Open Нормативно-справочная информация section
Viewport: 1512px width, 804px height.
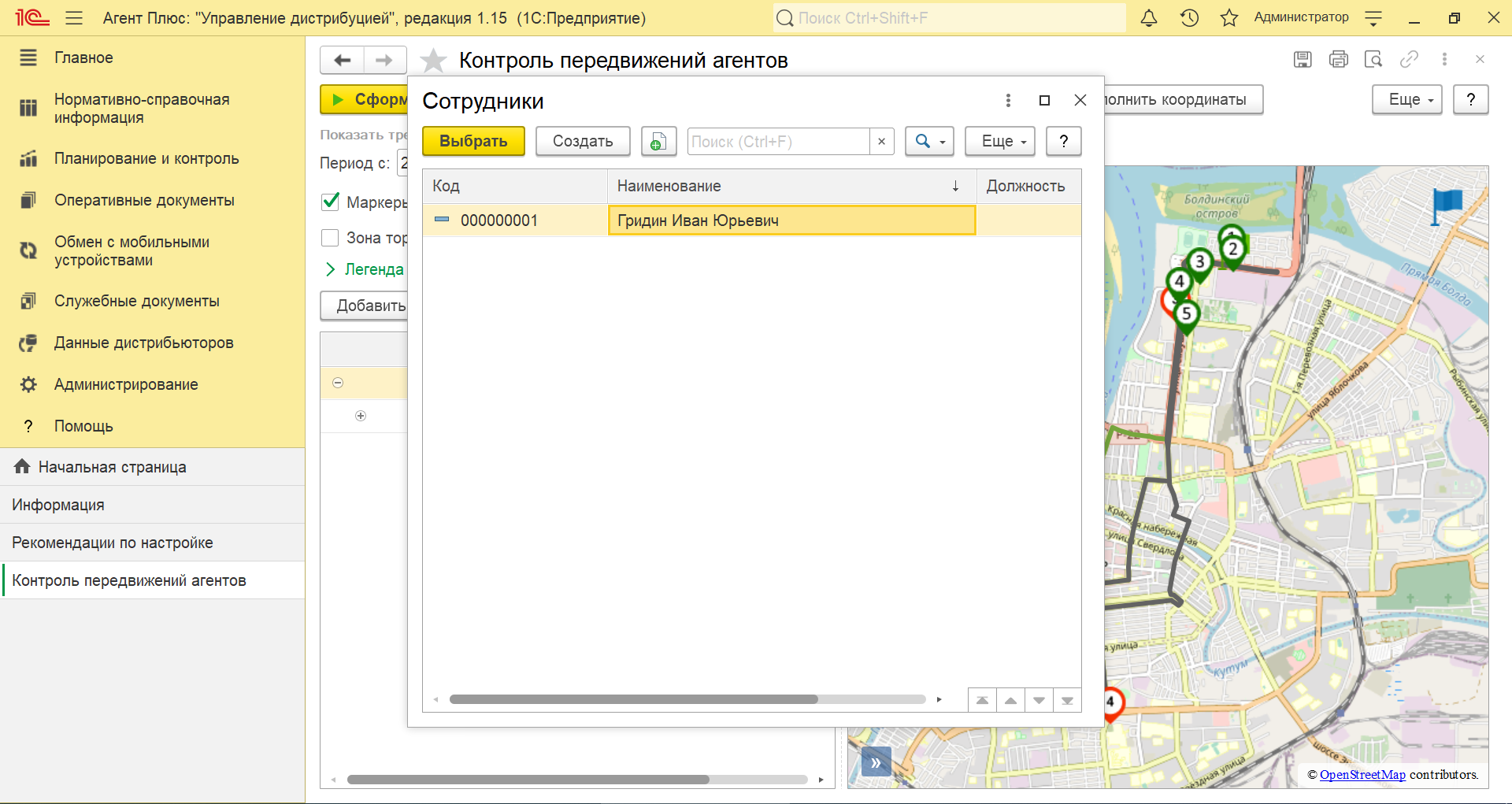142,108
